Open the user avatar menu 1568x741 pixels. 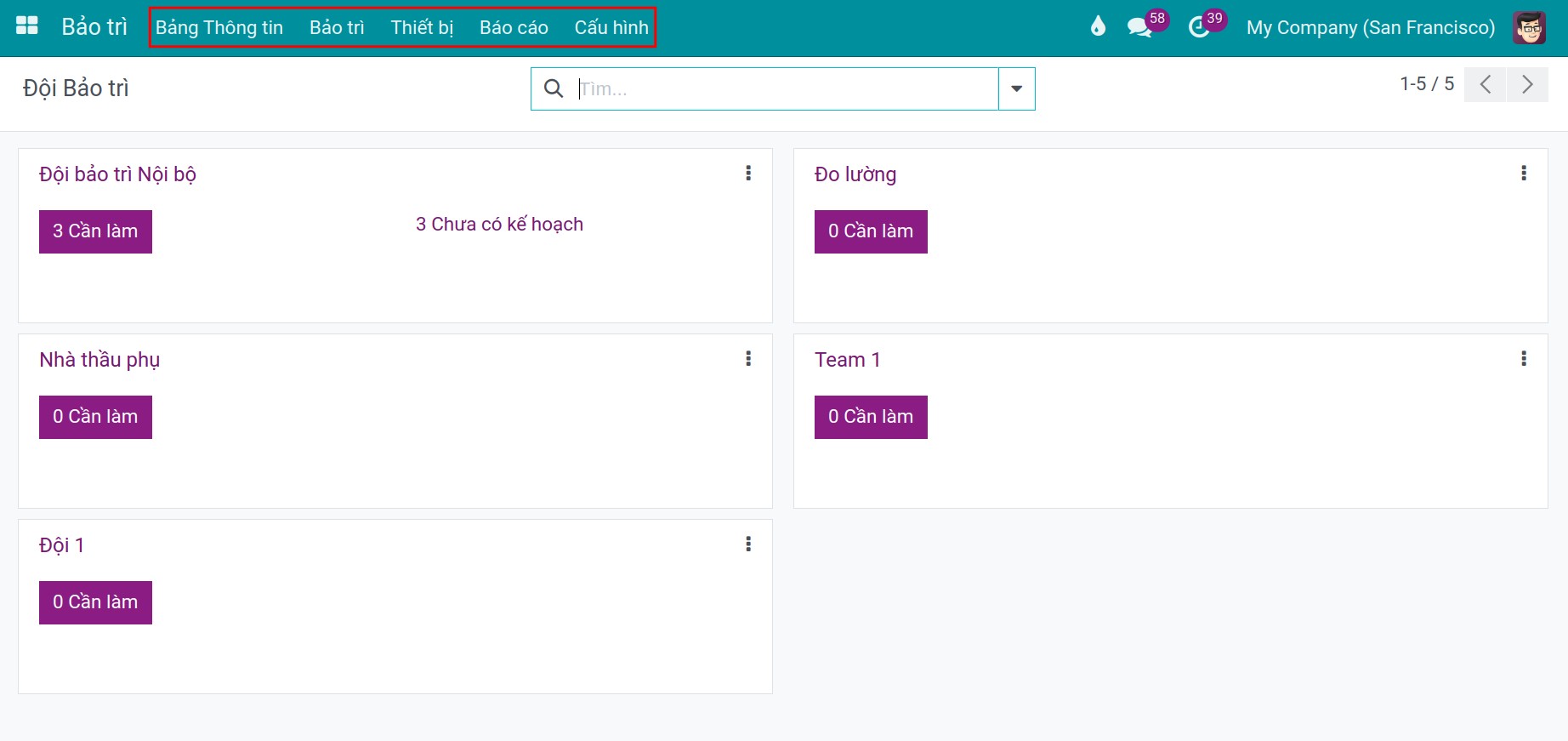(x=1529, y=27)
